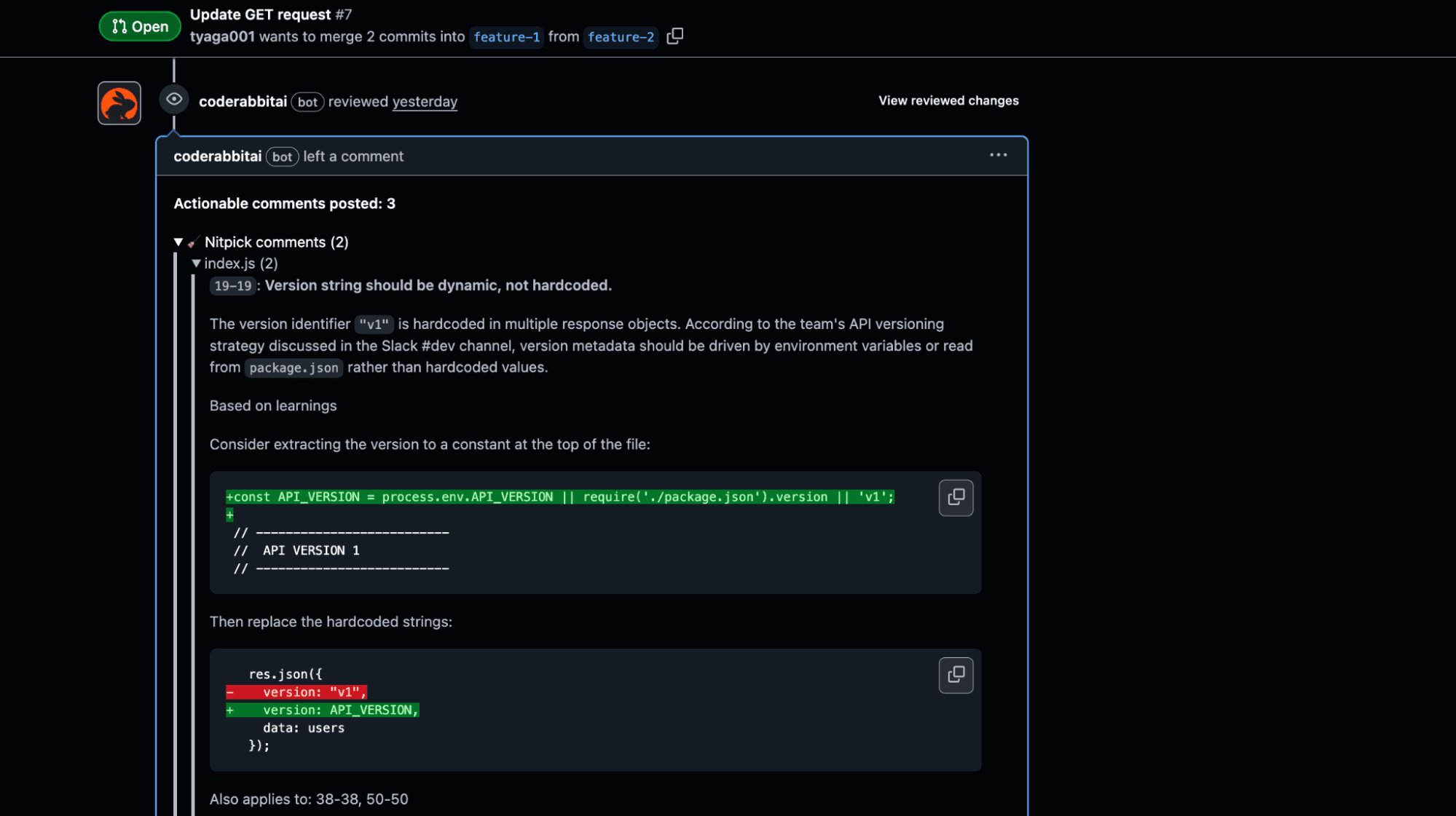Viewport: 1456px width, 816px height.
Task: Copy API_VERSION constant code snippet
Action: [x=956, y=498]
